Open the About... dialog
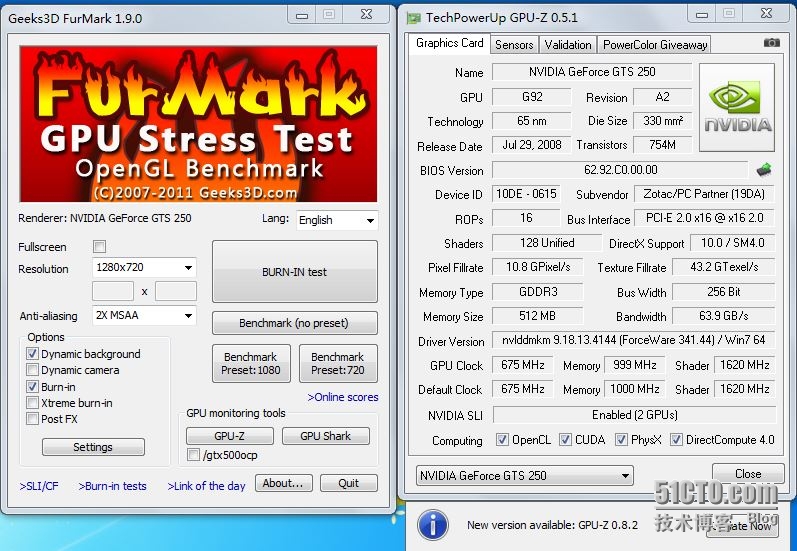The width and height of the screenshot is (797, 551). tap(284, 483)
